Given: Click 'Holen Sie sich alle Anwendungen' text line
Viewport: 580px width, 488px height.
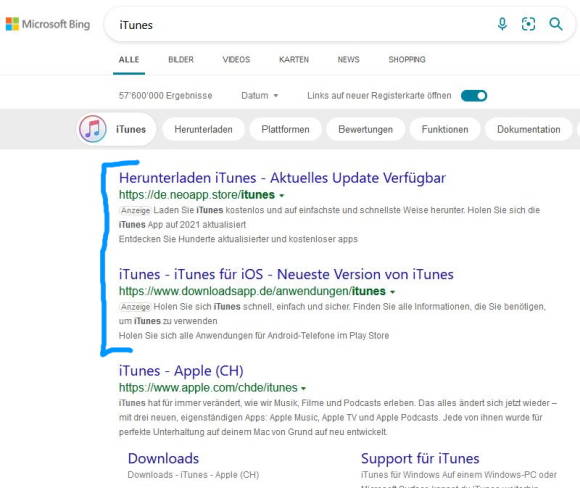Looking at the screenshot, I should click(254, 336).
